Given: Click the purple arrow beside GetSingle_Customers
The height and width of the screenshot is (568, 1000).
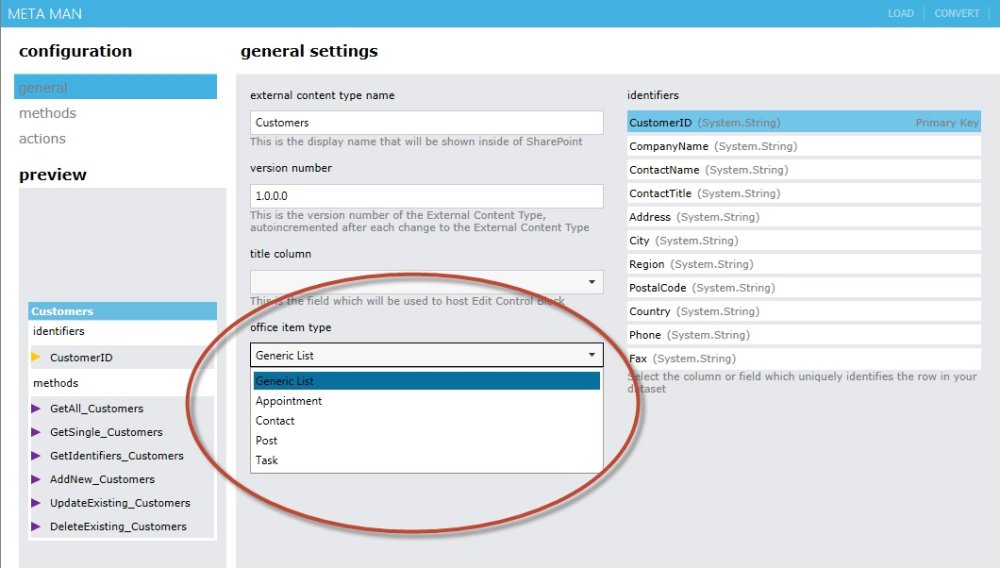Looking at the screenshot, I should 36,432.
